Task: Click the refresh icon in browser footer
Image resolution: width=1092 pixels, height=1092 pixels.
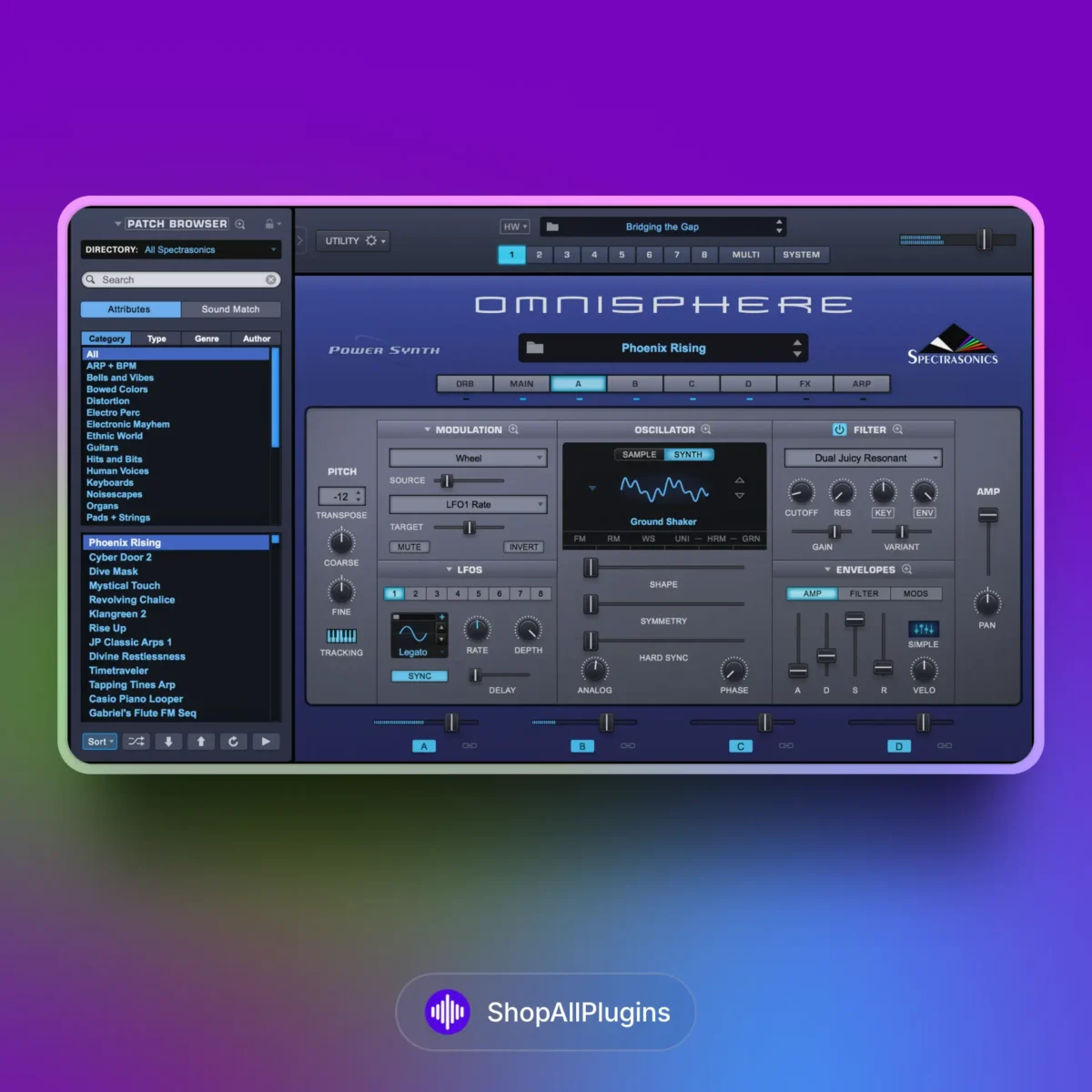Action: click(x=233, y=742)
